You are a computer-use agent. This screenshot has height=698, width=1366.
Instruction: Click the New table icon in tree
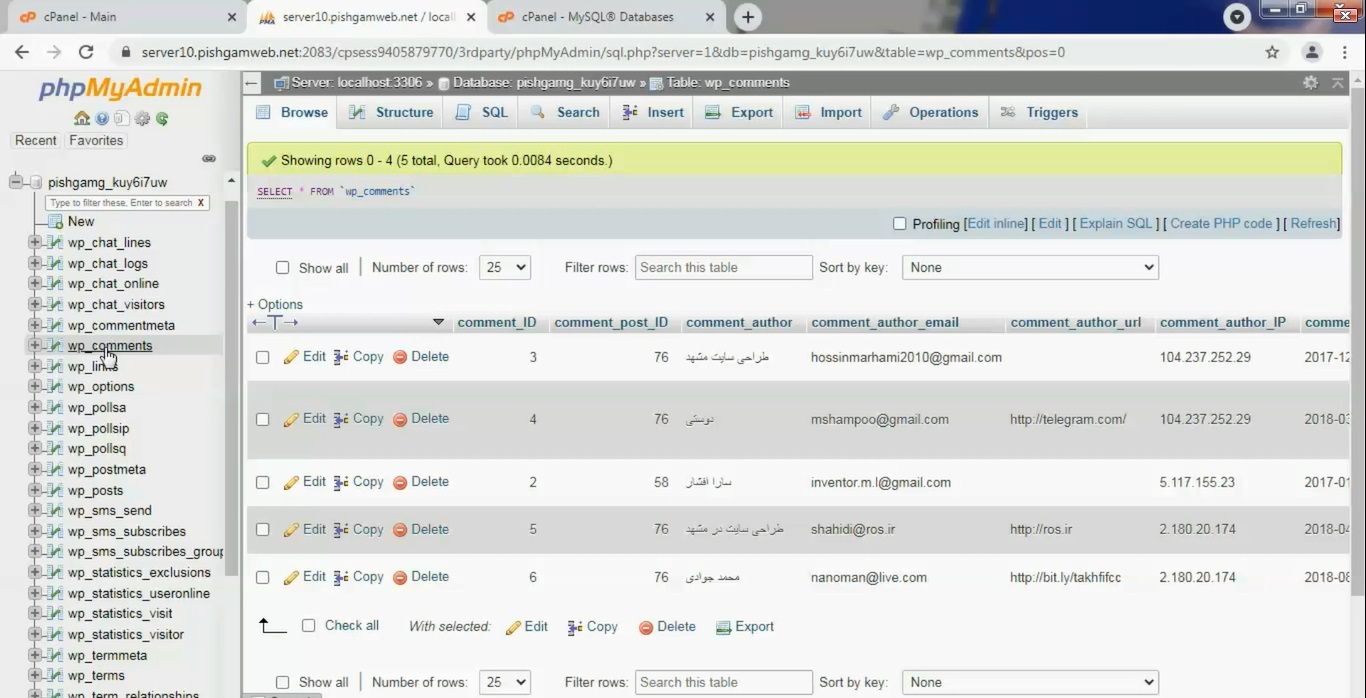click(x=56, y=222)
